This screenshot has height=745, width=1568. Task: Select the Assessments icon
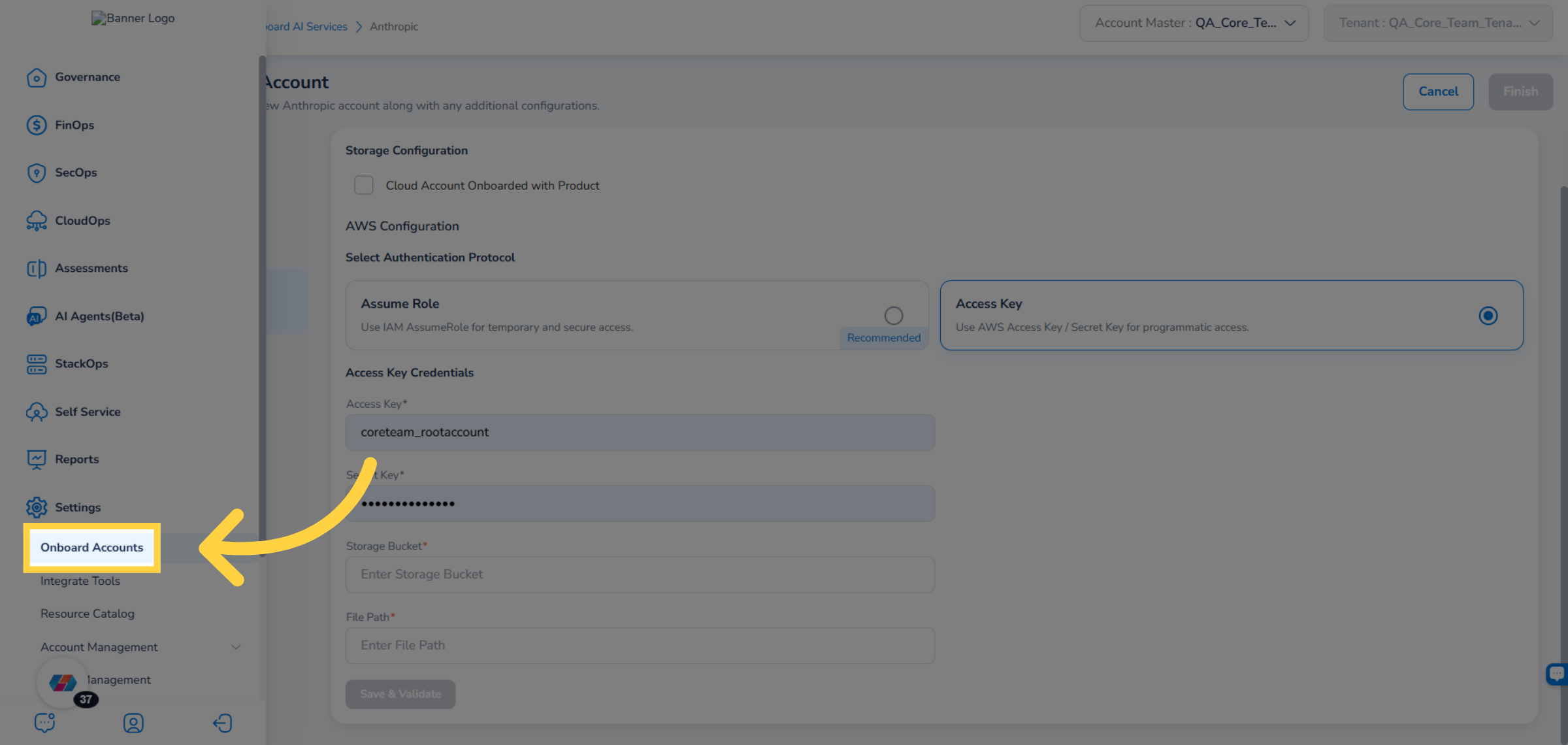point(37,268)
